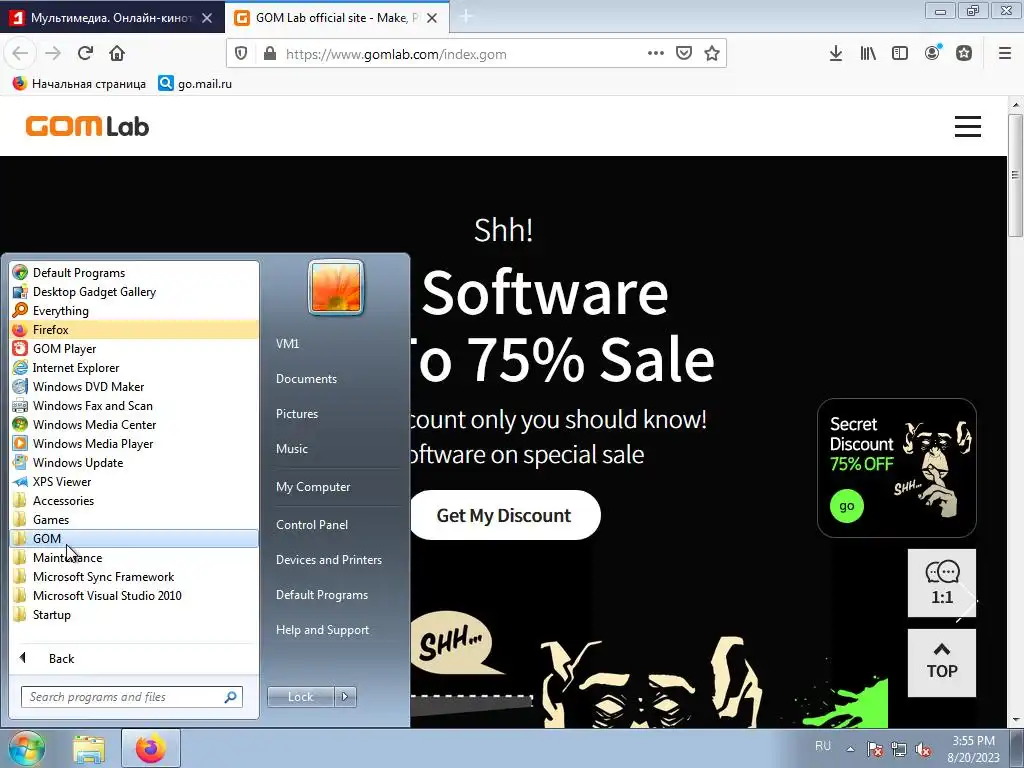This screenshot has height=768, width=1024.
Task: Click the GOM Lab logo
Action: point(88,126)
